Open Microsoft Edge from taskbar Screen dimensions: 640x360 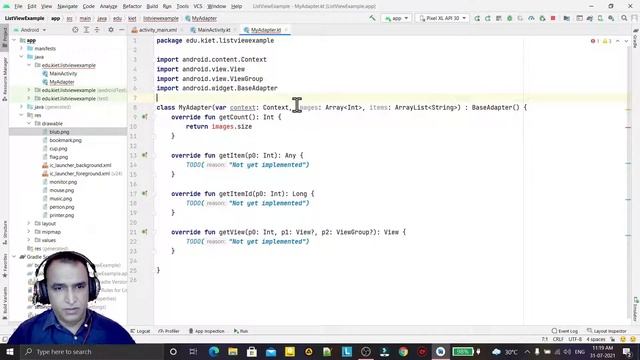214,351
